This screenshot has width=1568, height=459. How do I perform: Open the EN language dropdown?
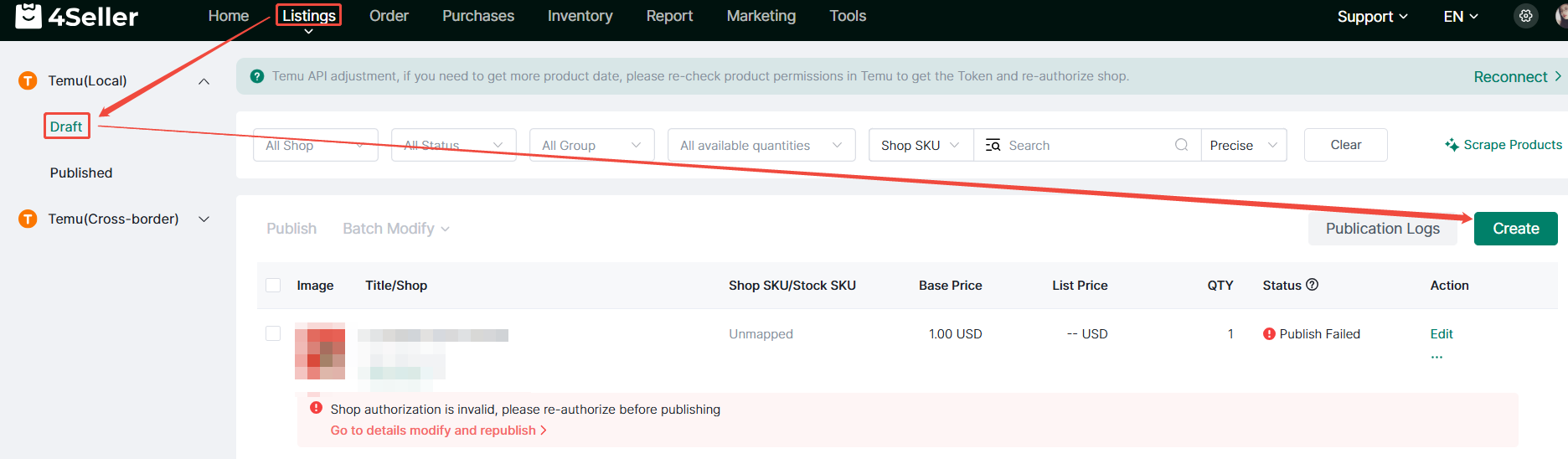click(1461, 17)
